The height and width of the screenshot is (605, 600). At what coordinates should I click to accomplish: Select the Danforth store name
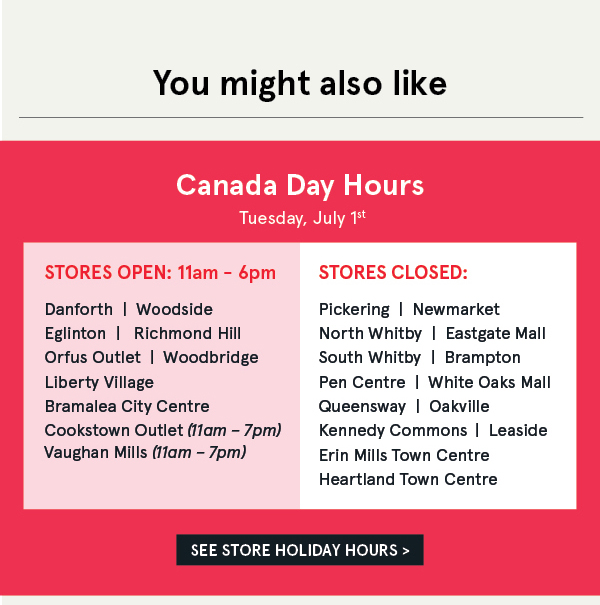[79, 309]
